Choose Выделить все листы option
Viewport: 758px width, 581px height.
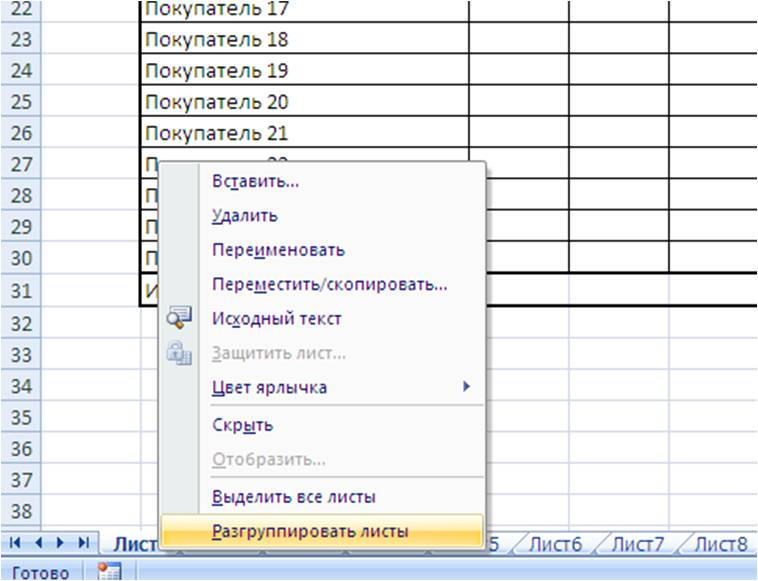coord(293,497)
